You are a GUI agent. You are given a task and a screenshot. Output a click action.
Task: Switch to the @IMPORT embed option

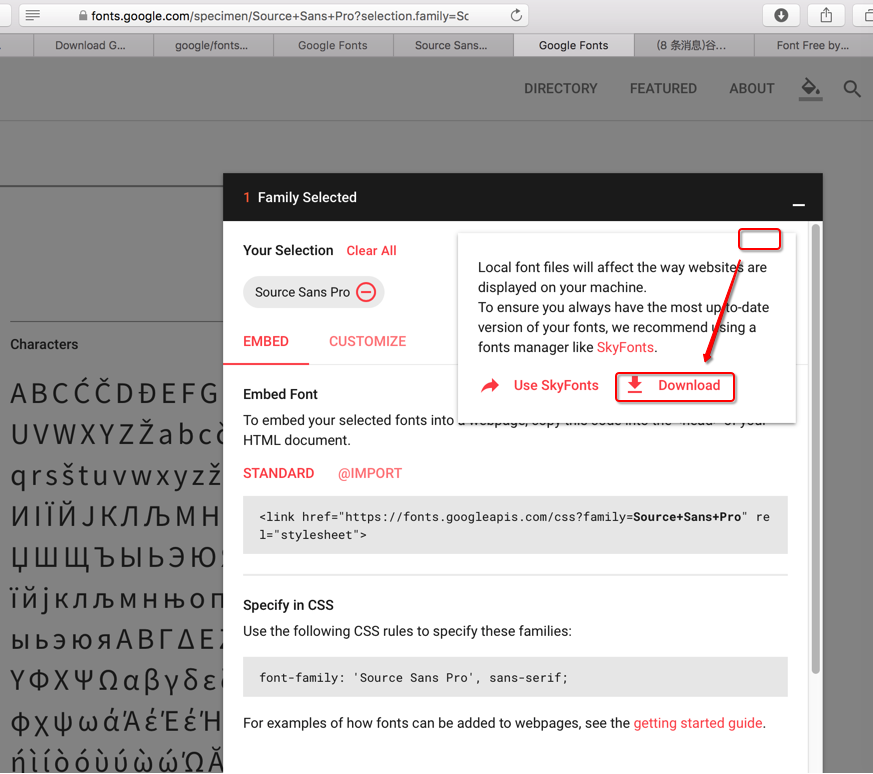tap(370, 473)
